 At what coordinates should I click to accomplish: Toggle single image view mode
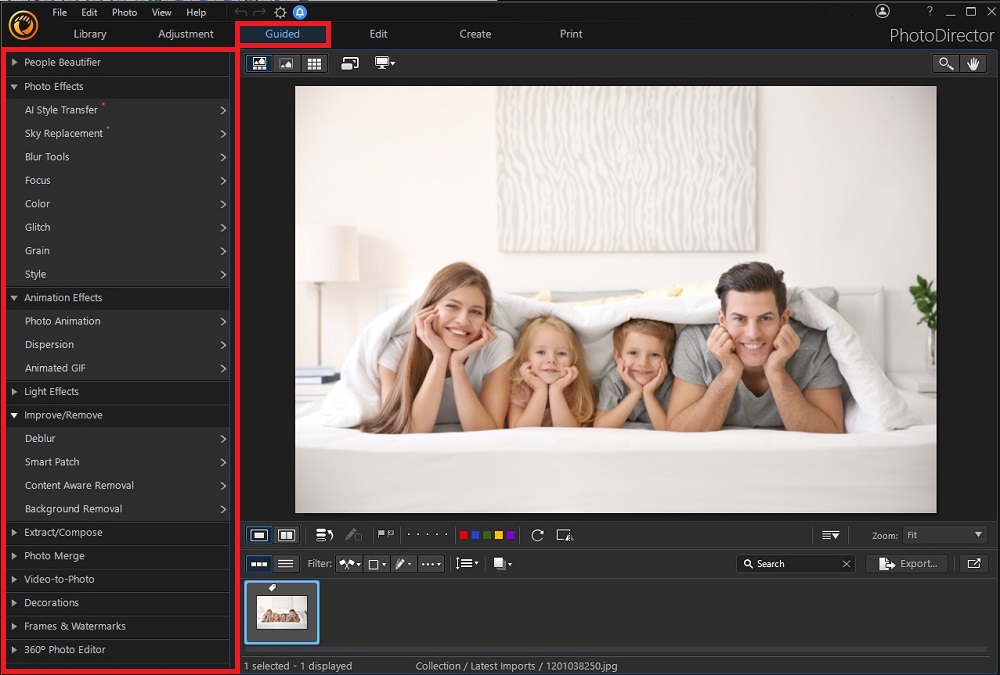click(x=259, y=535)
